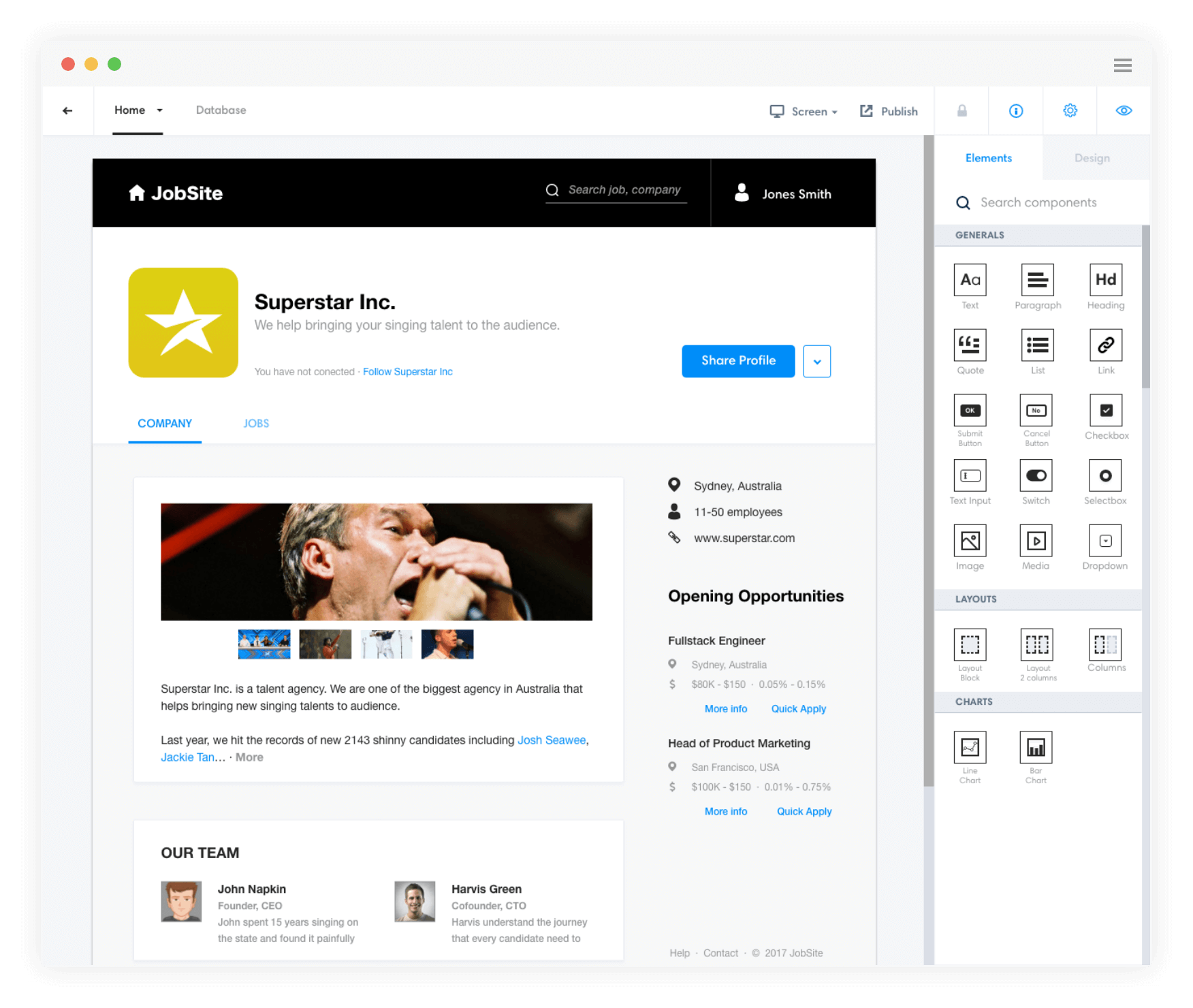Select the Text Input element
Screen dimensions: 1193x1008
[x=970, y=476]
